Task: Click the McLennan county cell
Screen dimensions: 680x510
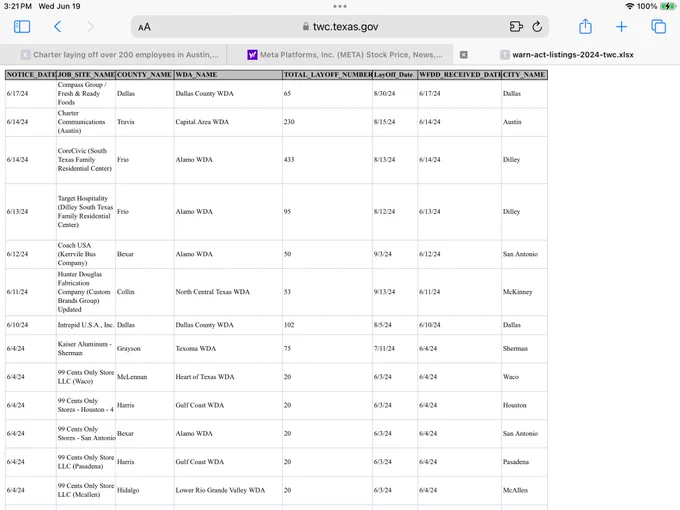Action: point(144,377)
